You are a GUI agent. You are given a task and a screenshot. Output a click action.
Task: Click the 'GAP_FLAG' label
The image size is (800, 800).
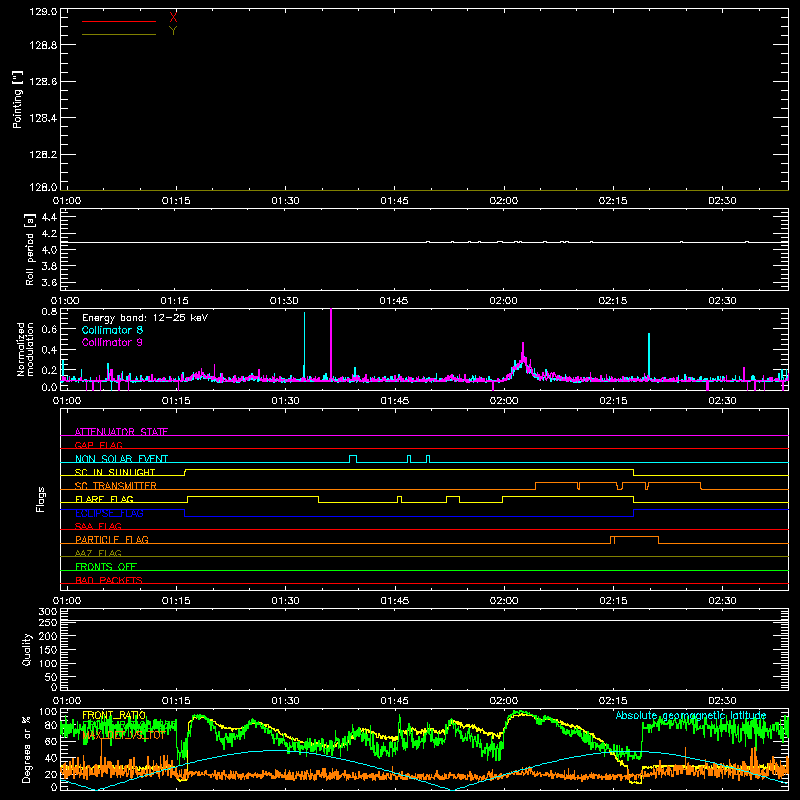point(98,445)
